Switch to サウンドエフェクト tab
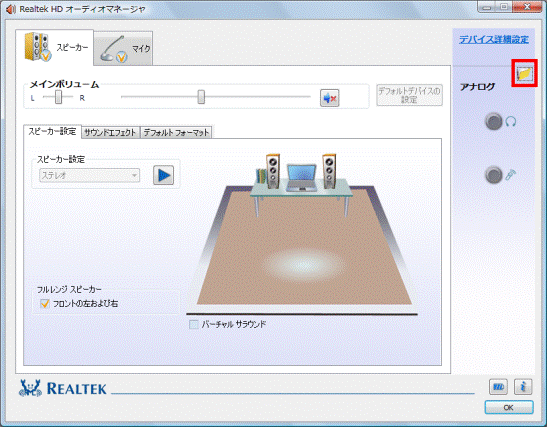 click(110, 133)
